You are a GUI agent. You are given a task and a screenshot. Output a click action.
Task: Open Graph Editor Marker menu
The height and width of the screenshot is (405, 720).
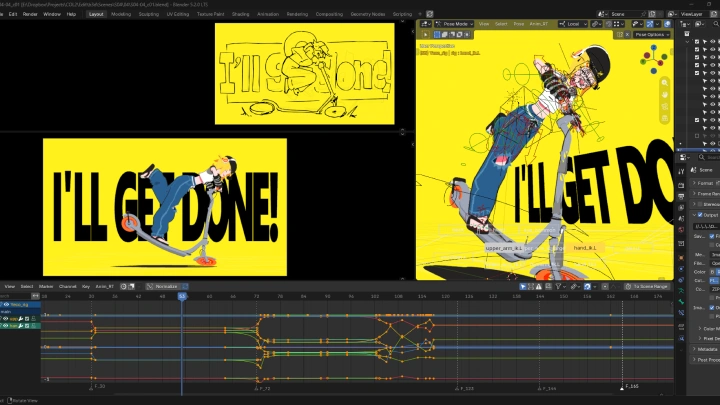(46, 287)
